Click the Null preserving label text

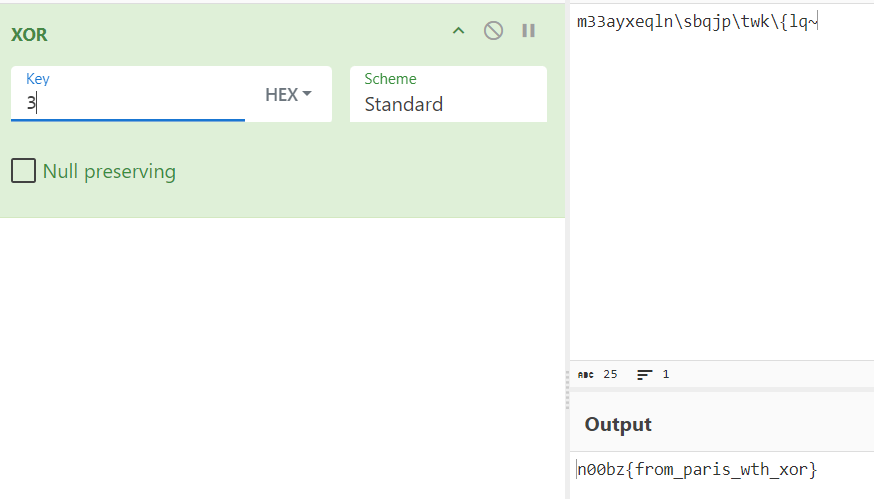click(x=109, y=172)
